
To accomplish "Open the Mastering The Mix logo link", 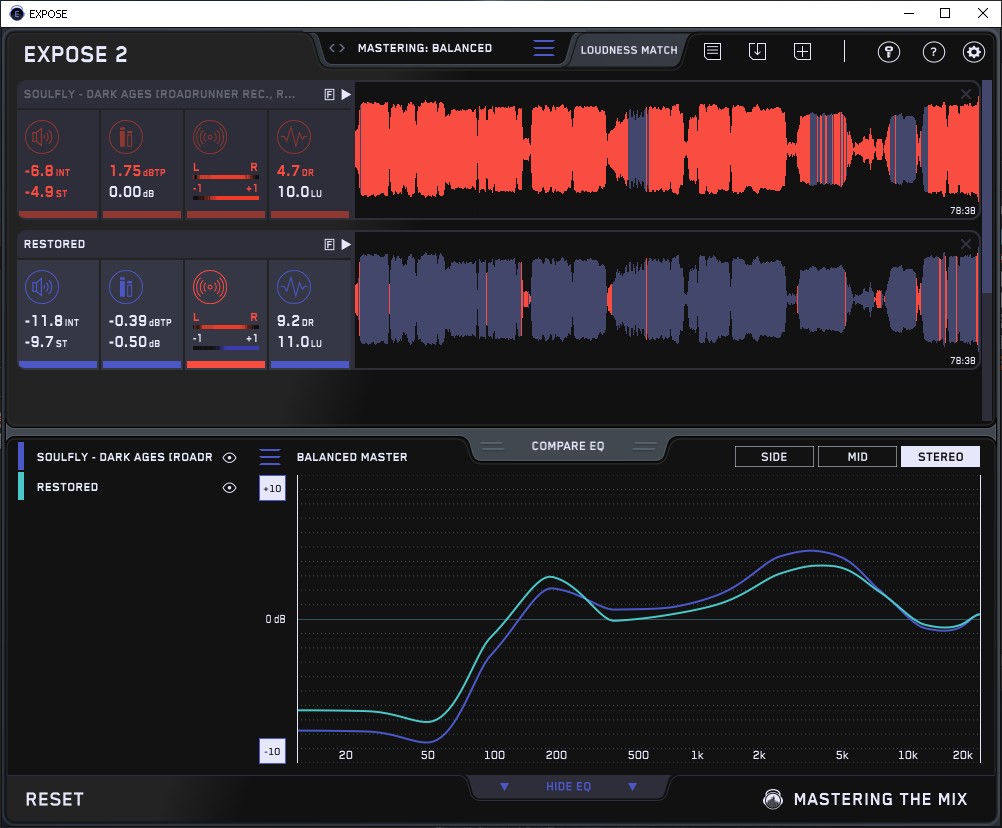I will pyautogui.click(x=866, y=799).
